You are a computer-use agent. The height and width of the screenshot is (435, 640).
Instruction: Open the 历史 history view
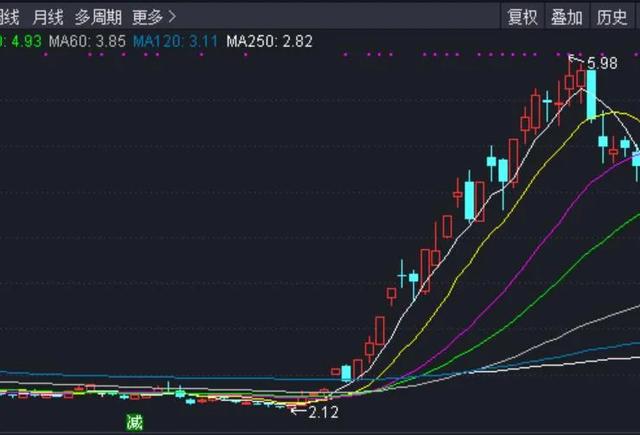point(612,17)
